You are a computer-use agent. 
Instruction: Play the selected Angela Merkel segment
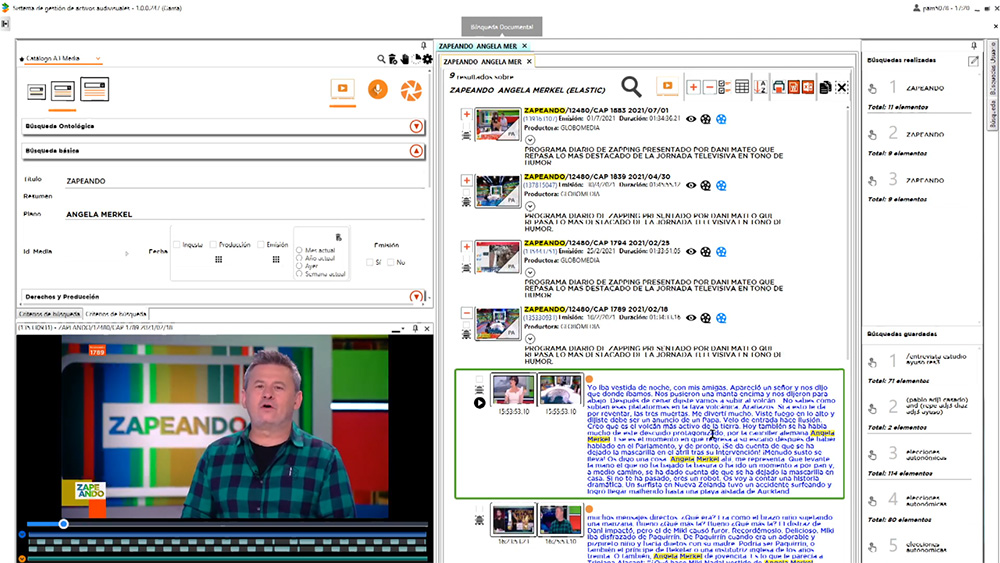click(x=480, y=403)
